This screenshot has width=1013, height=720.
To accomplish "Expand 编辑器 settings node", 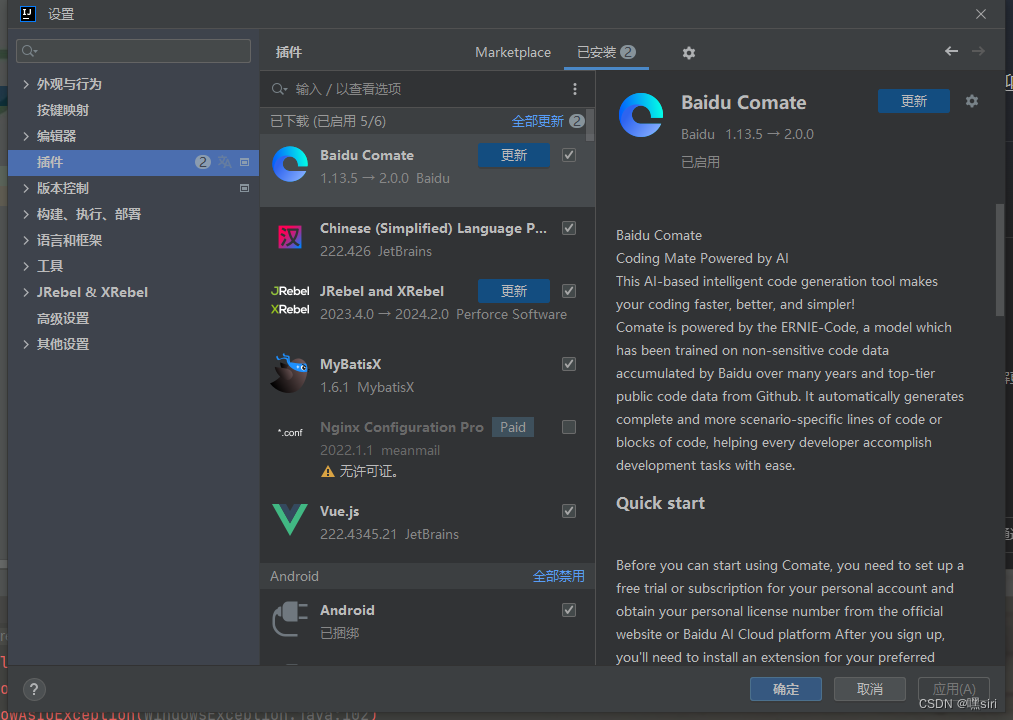I will pyautogui.click(x=26, y=136).
